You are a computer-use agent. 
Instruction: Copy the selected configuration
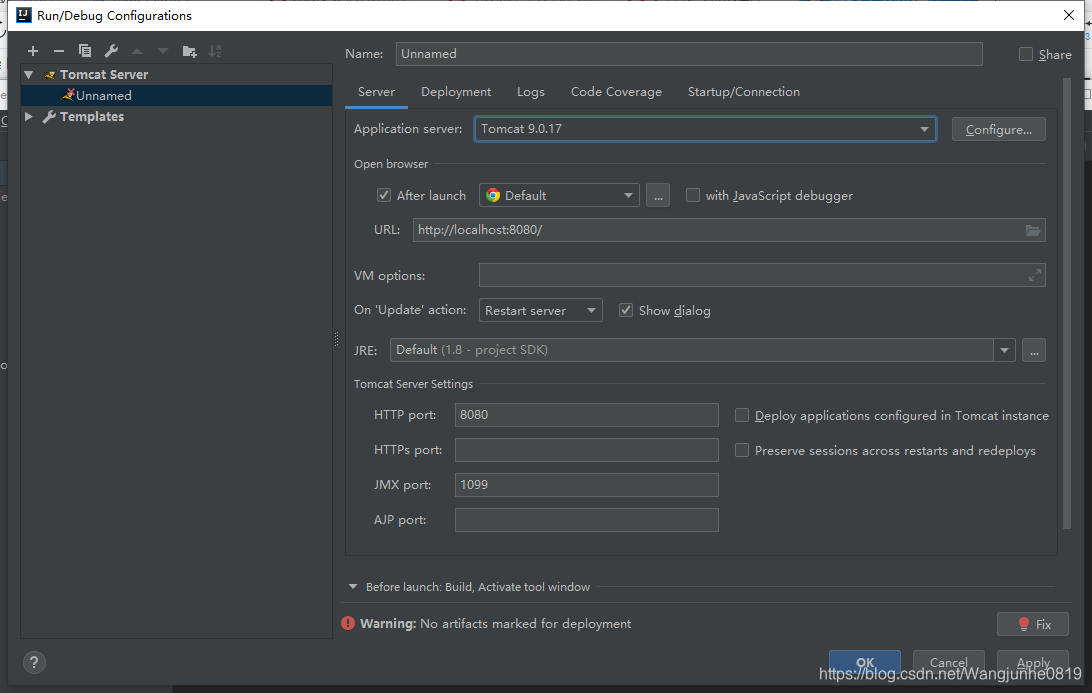[x=85, y=51]
